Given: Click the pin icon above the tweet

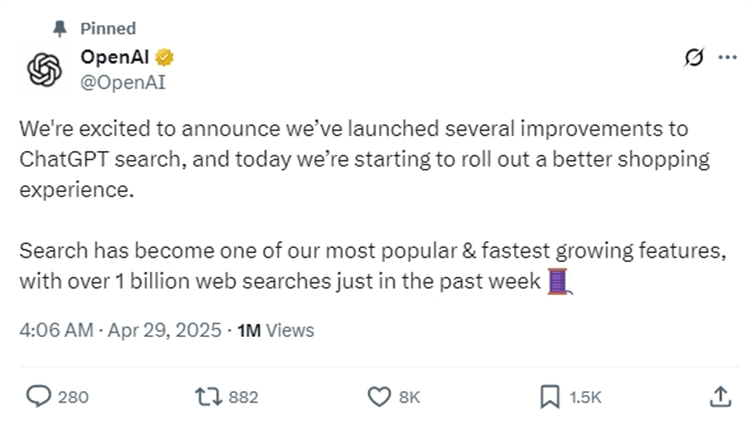Looking at the screenshot, I should pos(57,28).
